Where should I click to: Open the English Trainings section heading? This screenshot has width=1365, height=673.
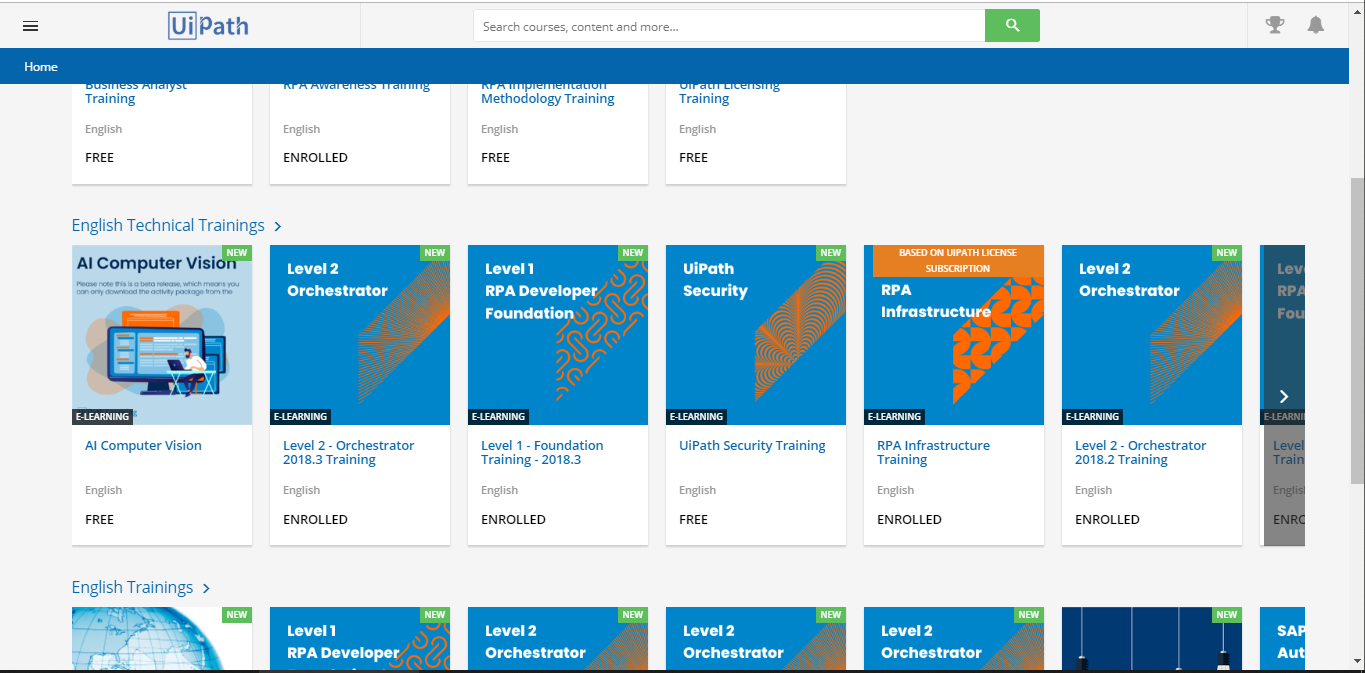click(x=132, y=588)
